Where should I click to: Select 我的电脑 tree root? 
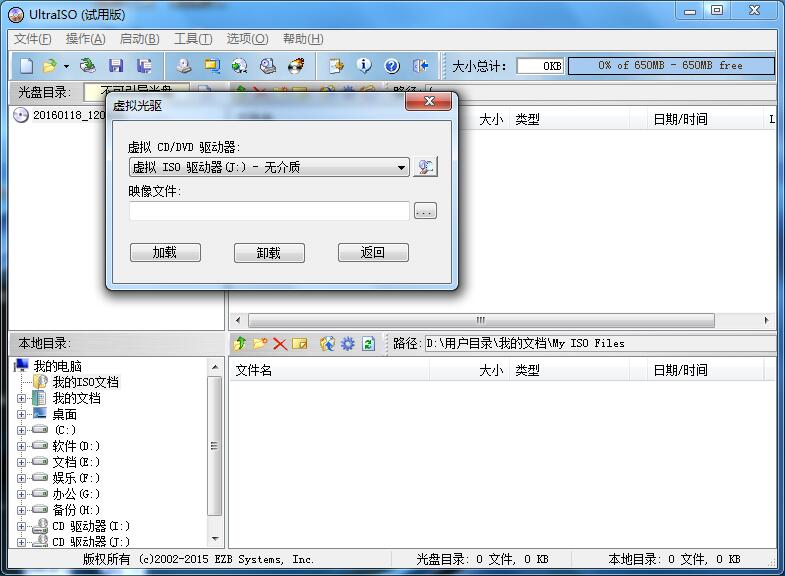(57, 366)
